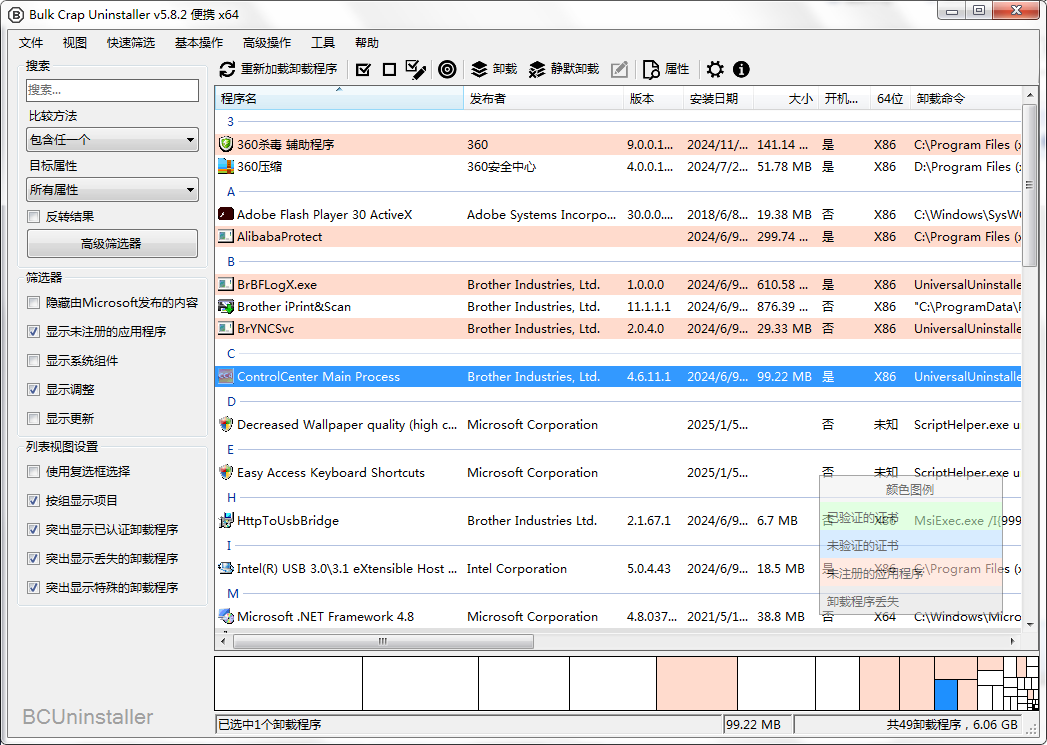Click the target crosshair toolbar icon
This screenshot has width=1047, height=745.
coord(447,69)
